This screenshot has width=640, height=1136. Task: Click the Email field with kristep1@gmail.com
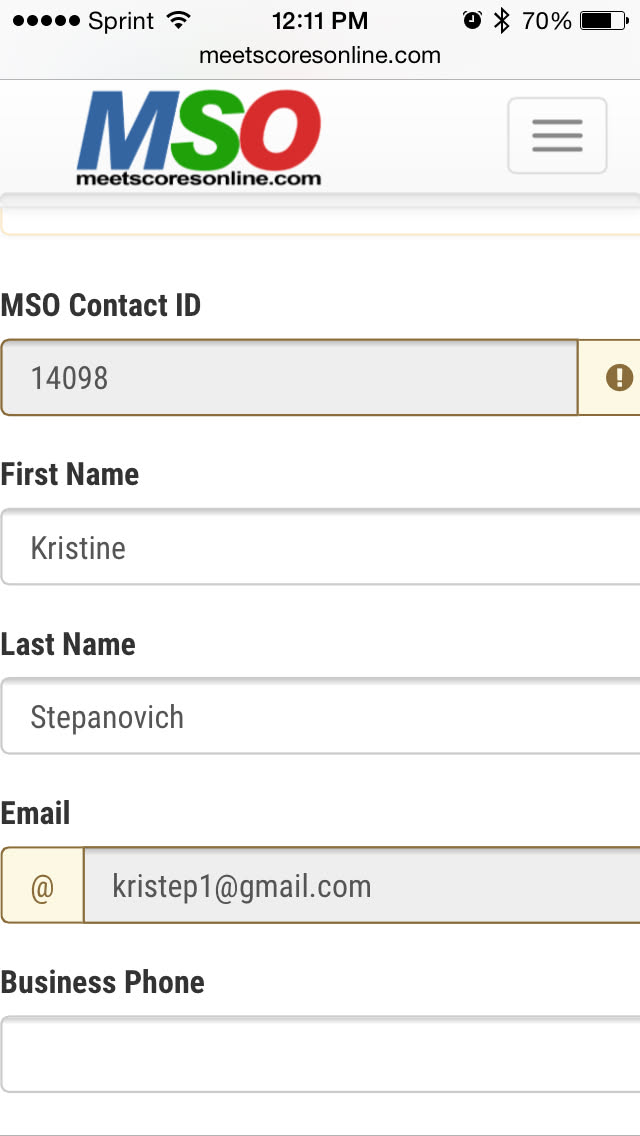[360, 886]
